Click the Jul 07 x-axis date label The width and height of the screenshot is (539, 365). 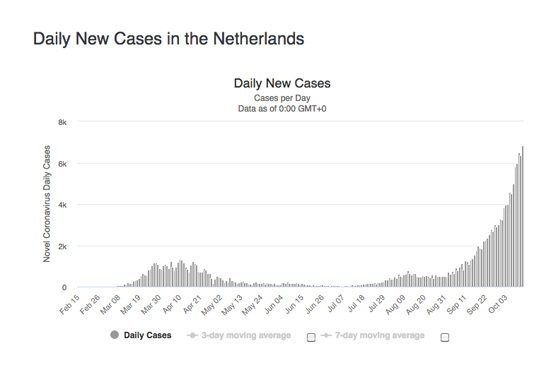[x=336, y=303]
